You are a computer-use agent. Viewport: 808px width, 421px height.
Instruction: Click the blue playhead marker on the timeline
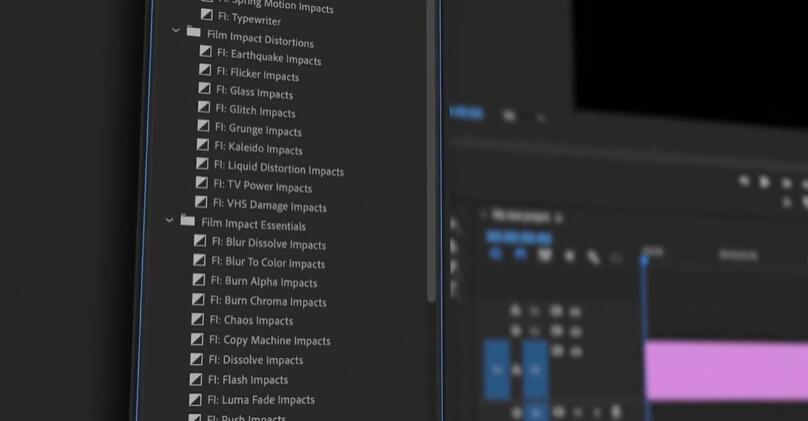point(645,258)
